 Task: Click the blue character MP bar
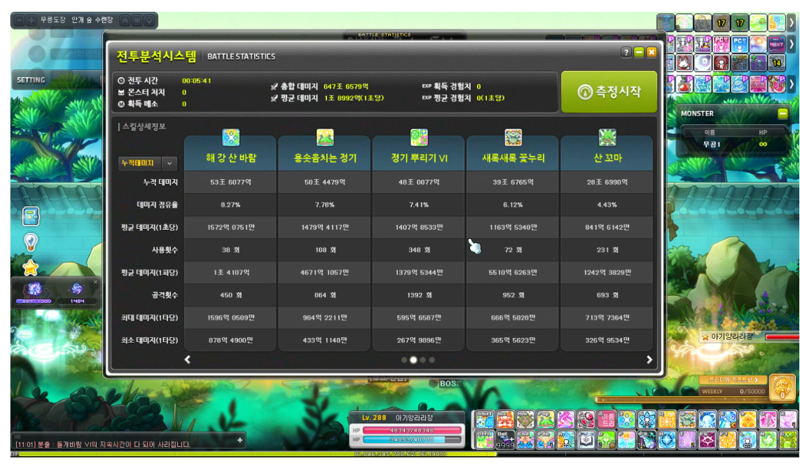point(412,439)
